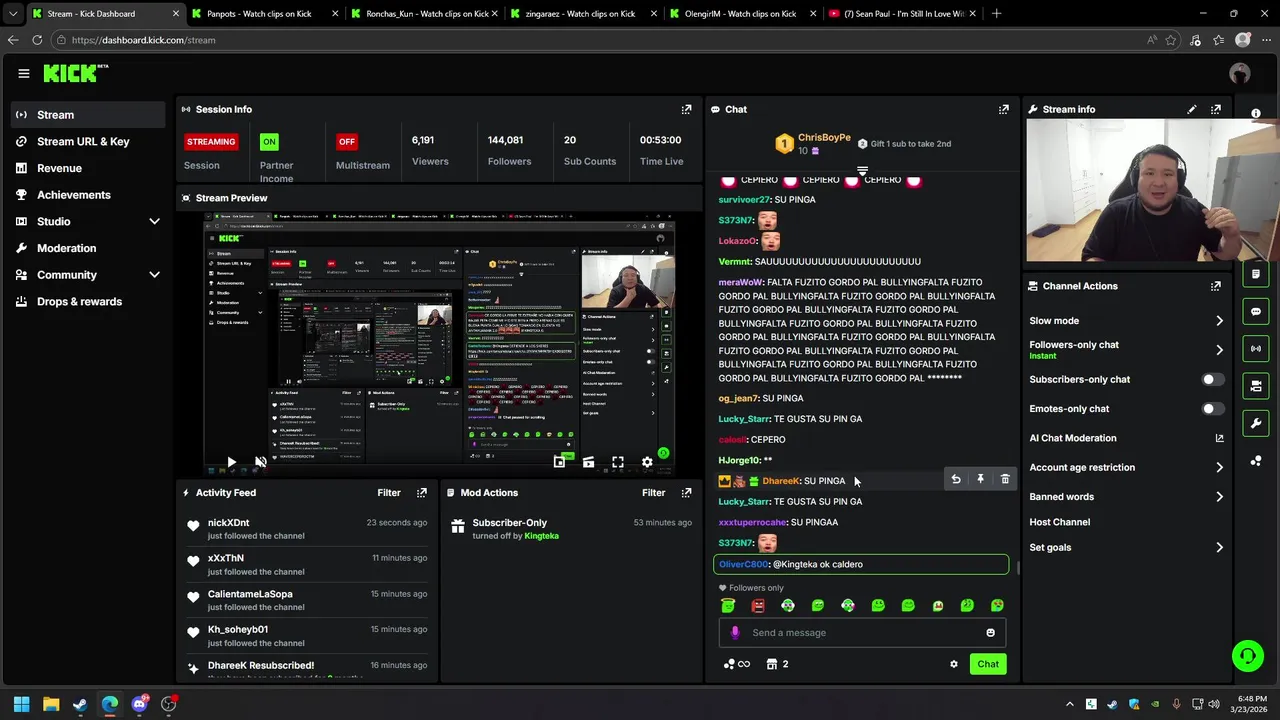Image resolution: width=1280 pixels, height=720 pixels.
Task: Enter fullscreen on the stream preview
Action: click(618, 462)
